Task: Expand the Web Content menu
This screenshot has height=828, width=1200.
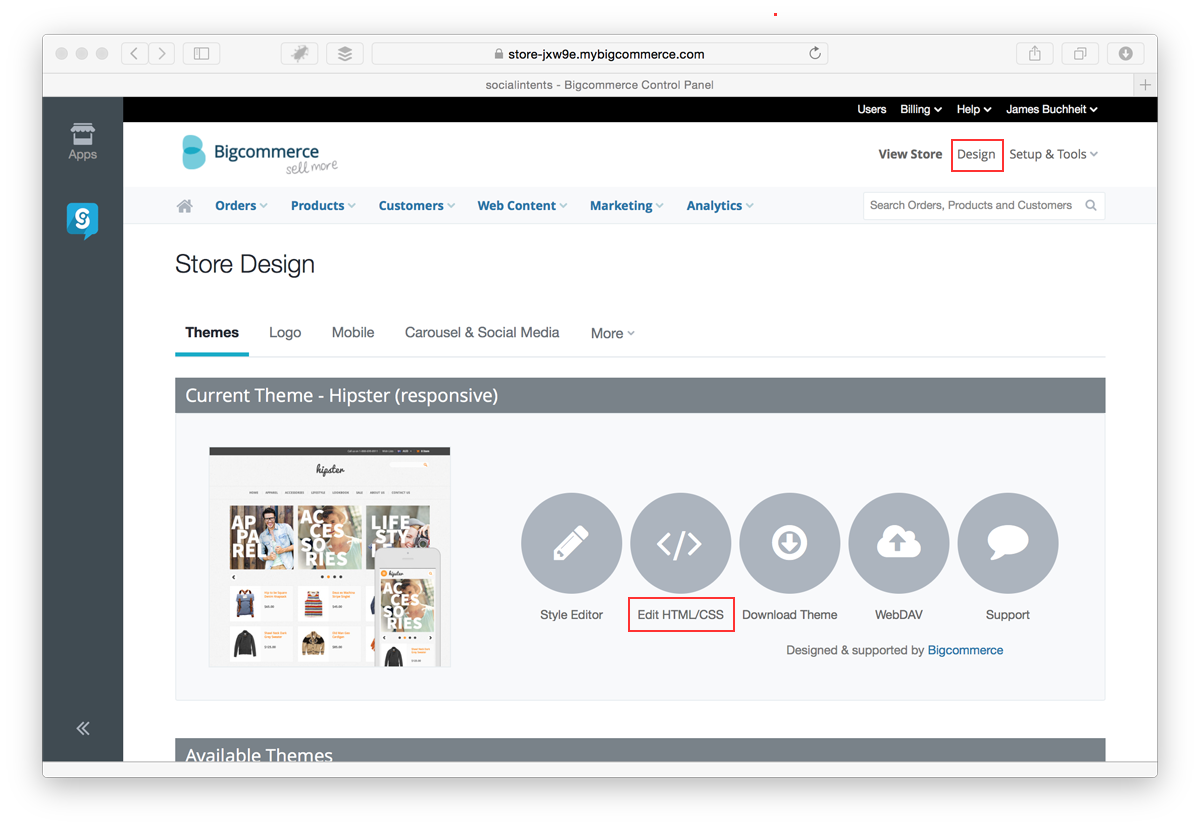Action: pos(522,205)
